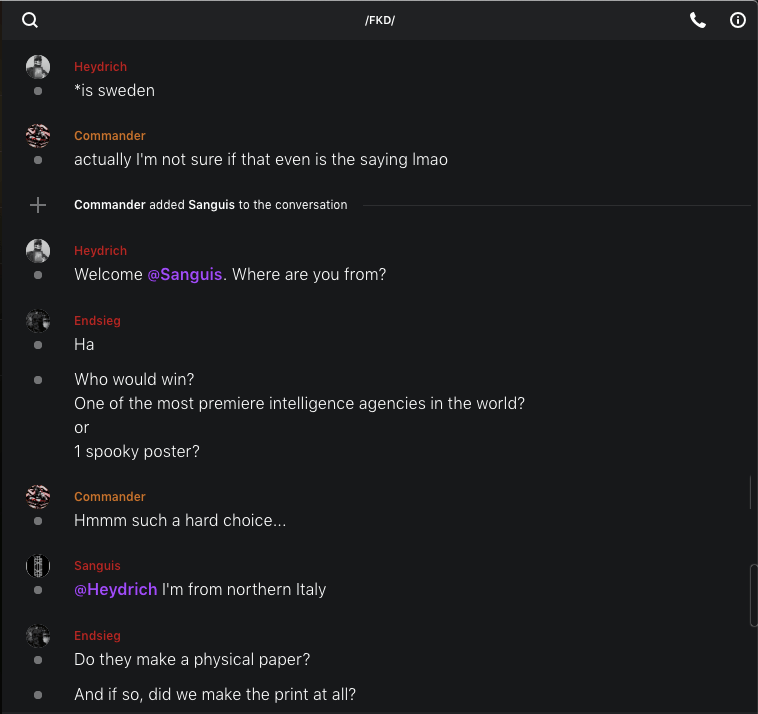
Task: Click the @Heydrich mention in Sanguis's reply
Action: pos(115,590)
